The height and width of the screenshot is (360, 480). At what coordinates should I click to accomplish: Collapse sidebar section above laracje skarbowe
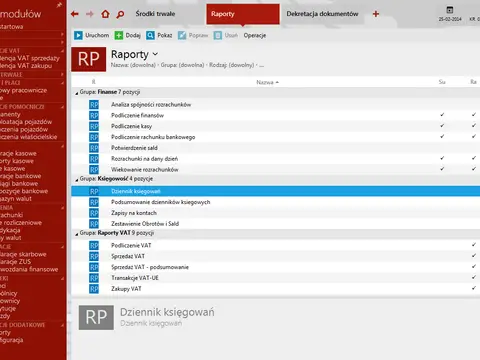coord(62,247)
